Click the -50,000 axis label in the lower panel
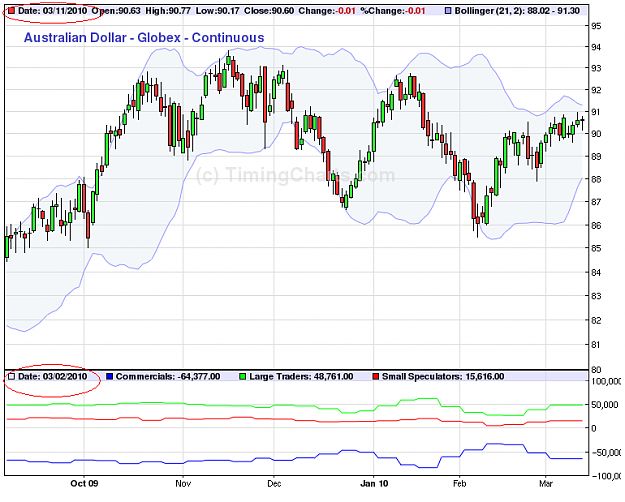Image resolution: width=625 pixels, height=502 pixels. pyautogui.click(x=605, y=453)
